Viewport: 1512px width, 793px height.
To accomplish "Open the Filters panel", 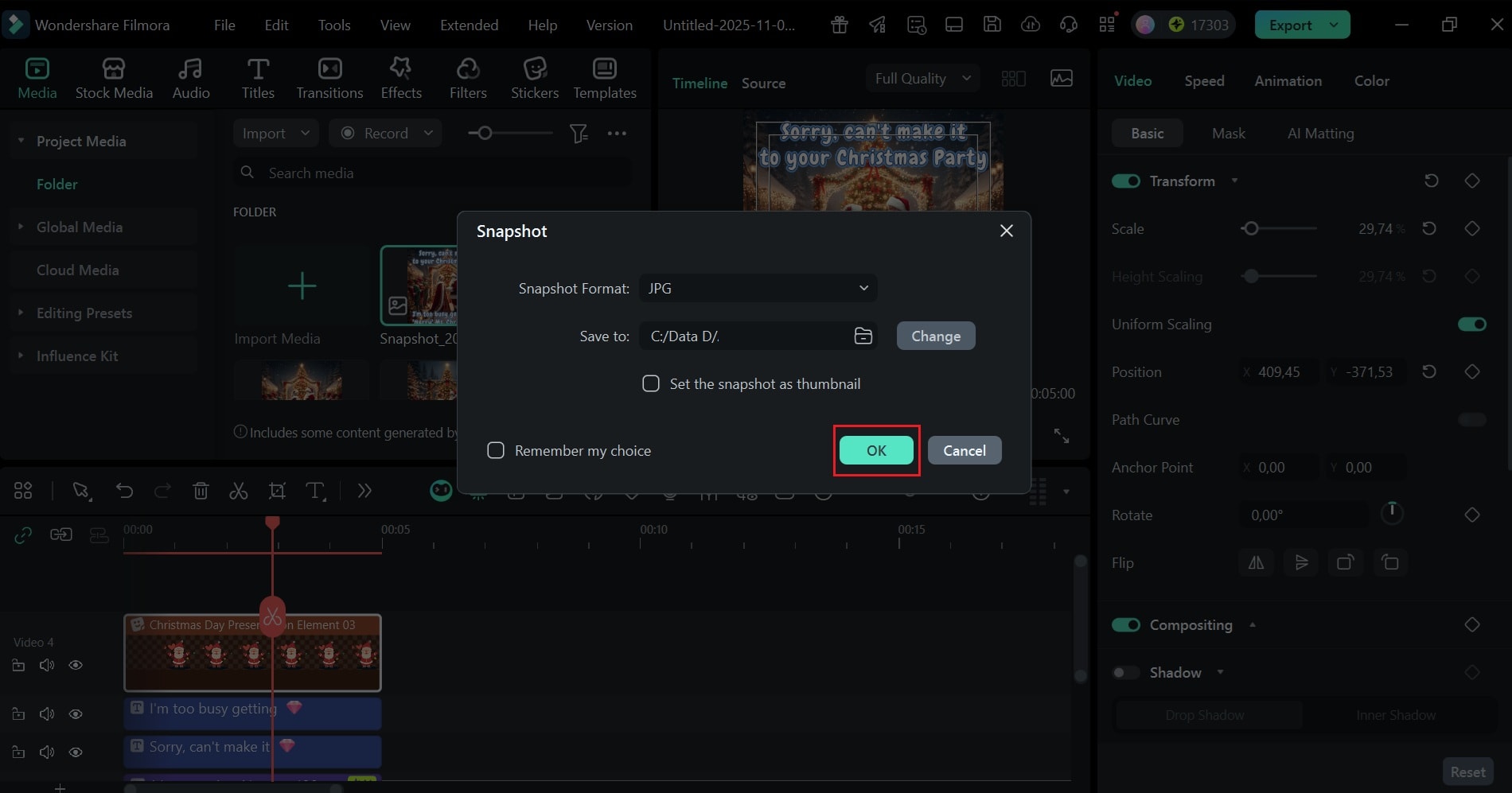I will tap(468, 79).
